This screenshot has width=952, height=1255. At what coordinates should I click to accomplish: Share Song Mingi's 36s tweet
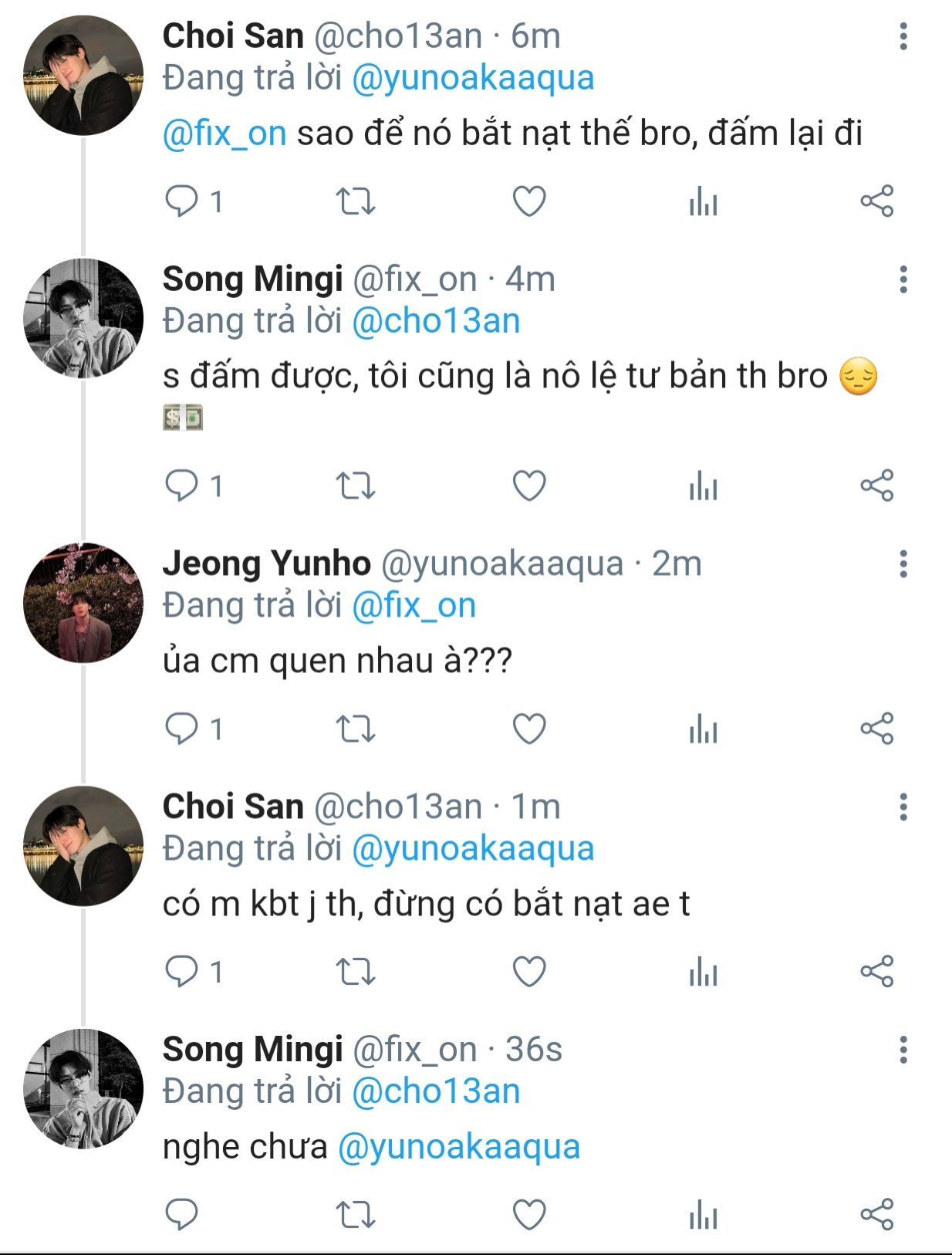tap(876, 1215)
